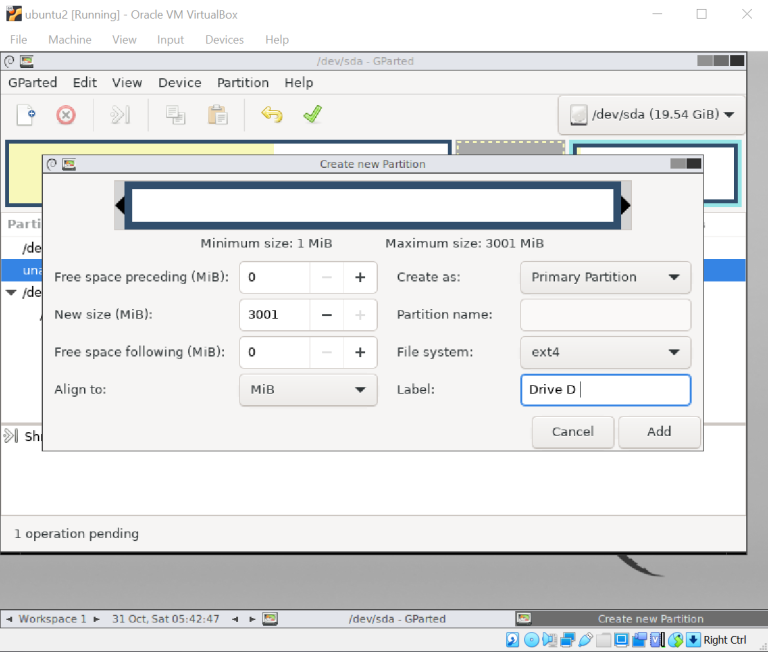Open the Create as Primary Partition dropdown
The height and width of the screenshot is (652, 768).
coord(605,277)
